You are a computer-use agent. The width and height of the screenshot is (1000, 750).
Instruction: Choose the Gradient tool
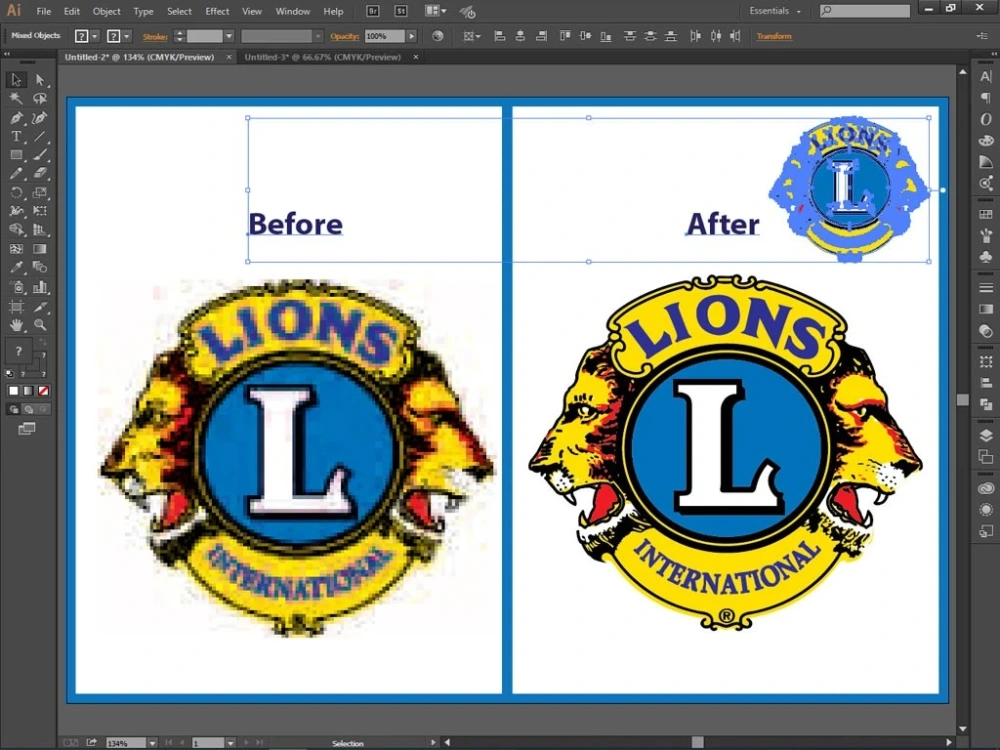point(40,248)
